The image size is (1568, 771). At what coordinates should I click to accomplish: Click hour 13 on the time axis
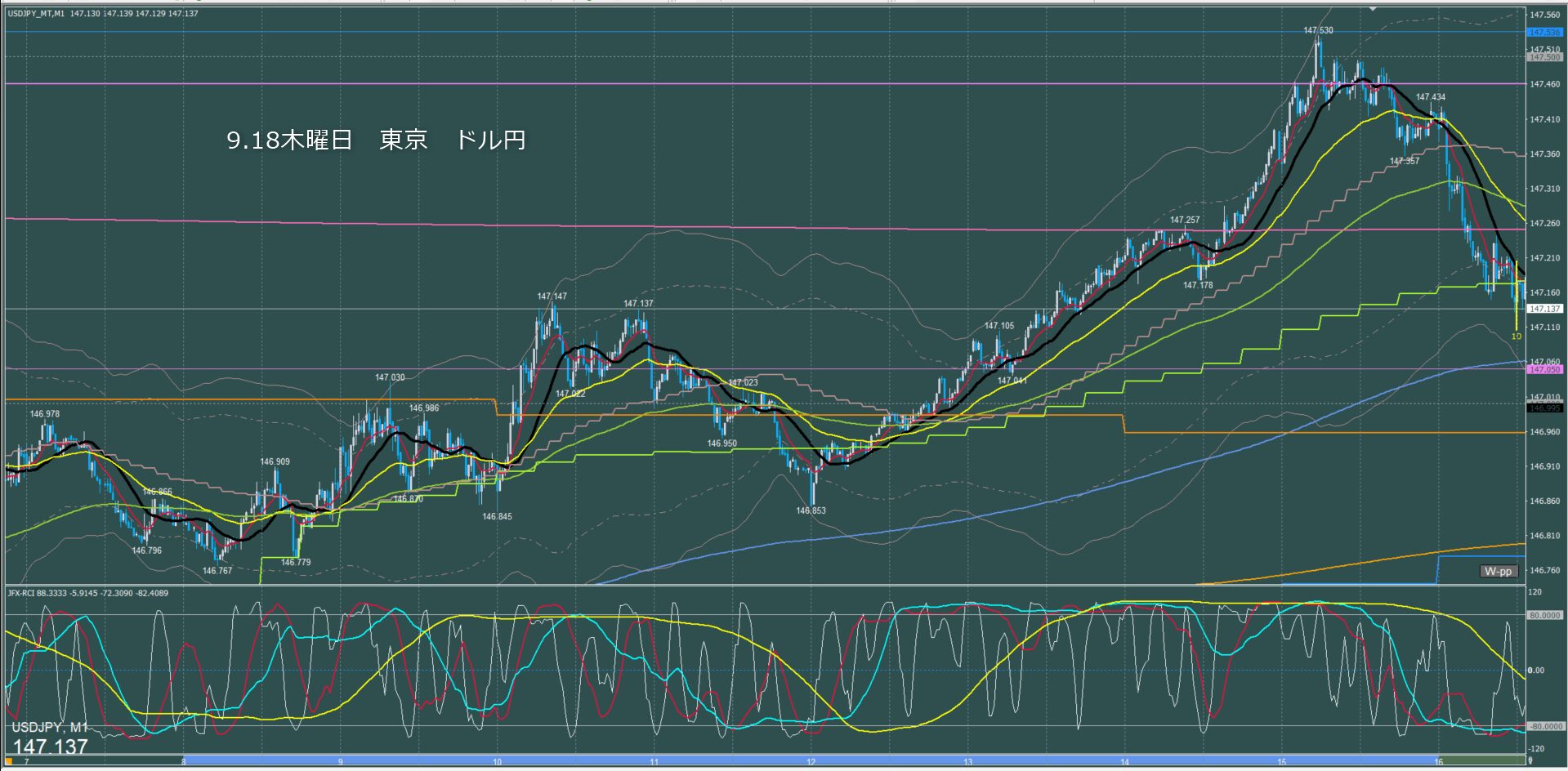coord(967,762)
